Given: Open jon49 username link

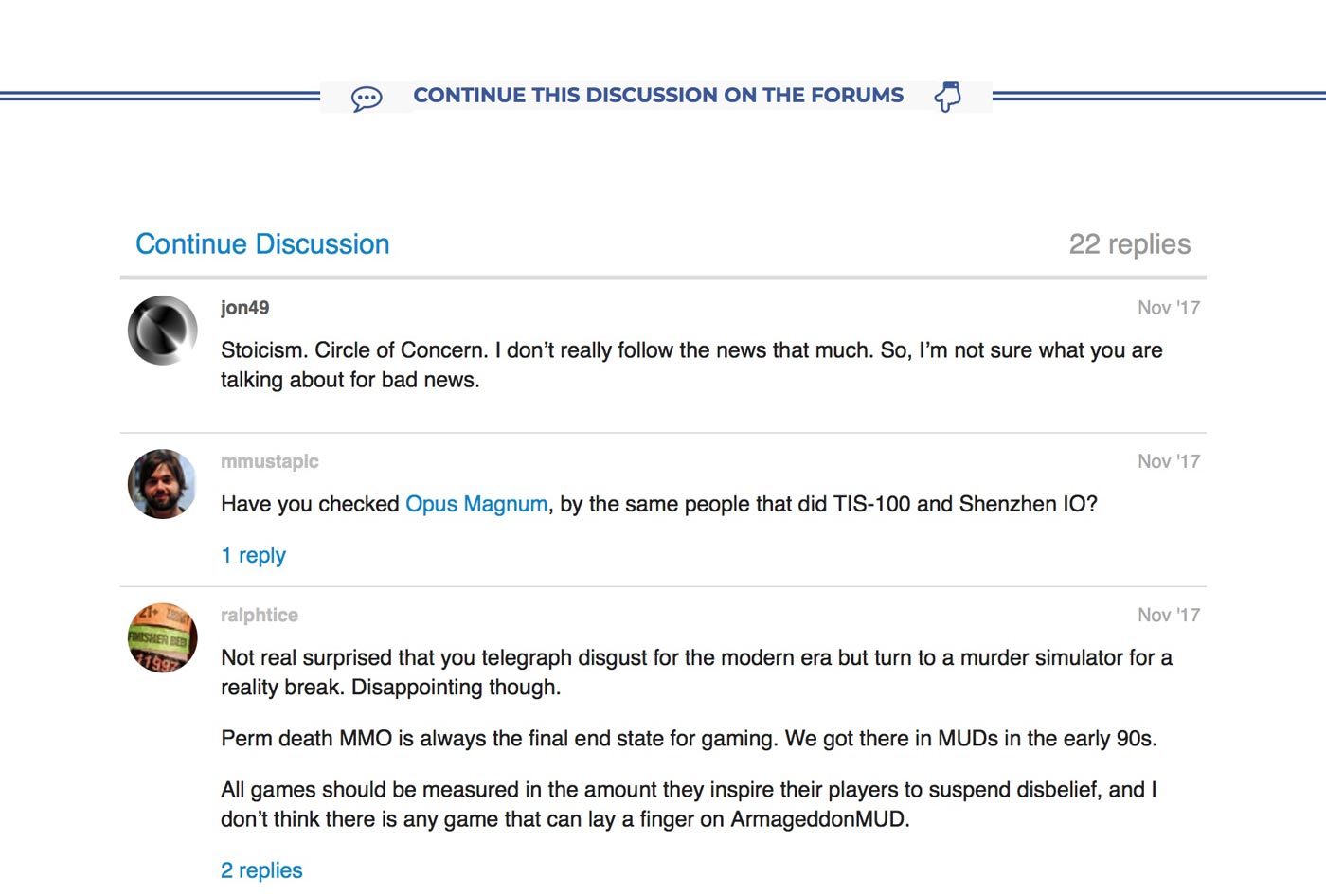Looking at the screenshot, I should coord(244,307).
